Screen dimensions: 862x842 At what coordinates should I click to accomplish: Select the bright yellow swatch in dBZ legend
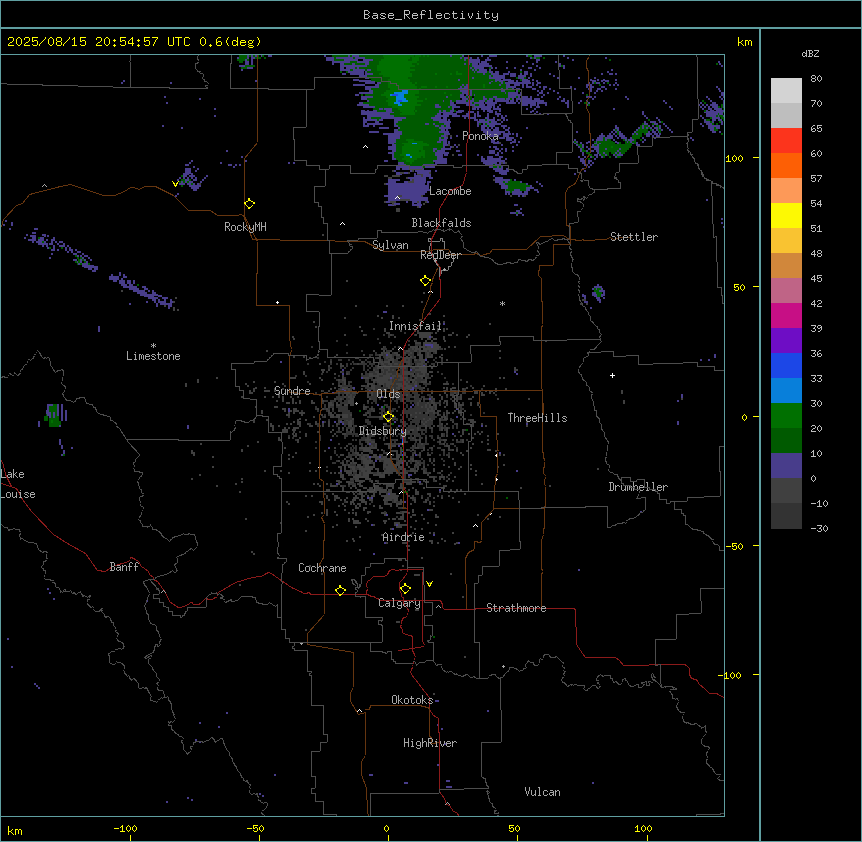[x=786, y=215]
